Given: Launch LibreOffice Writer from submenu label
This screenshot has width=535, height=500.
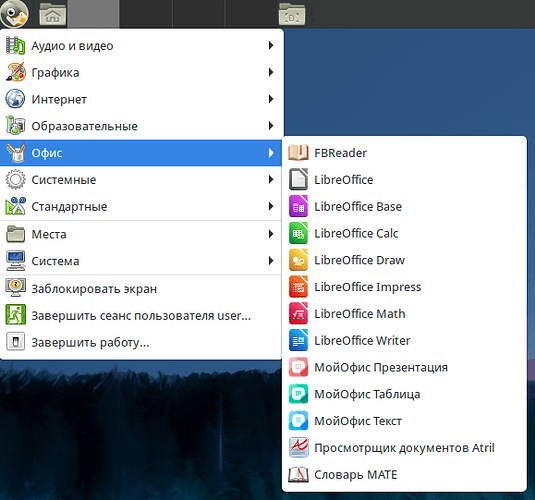Looking at the screenshot, I should (x=362, y=340).
